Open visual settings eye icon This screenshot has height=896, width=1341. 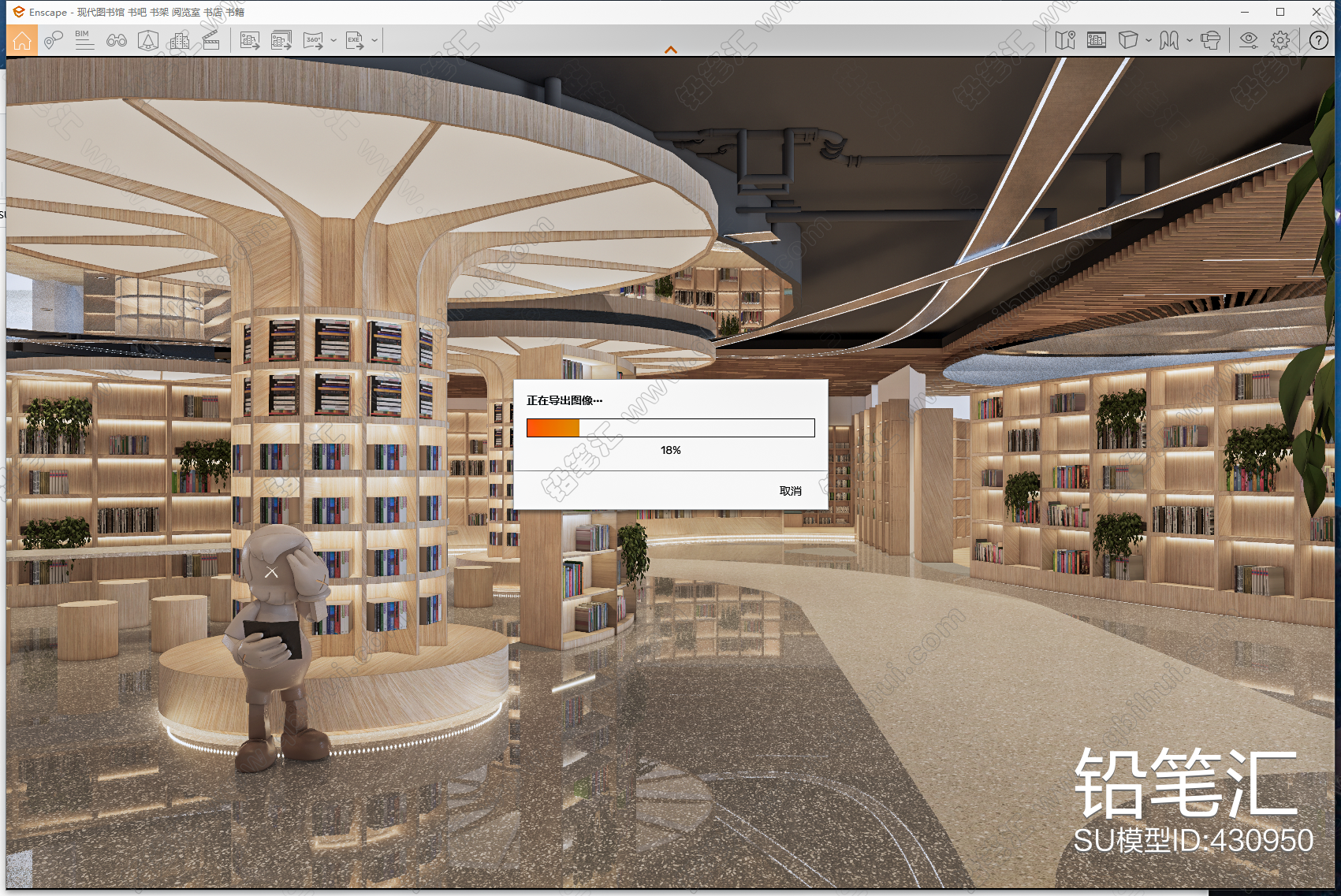coord(1249,40)
